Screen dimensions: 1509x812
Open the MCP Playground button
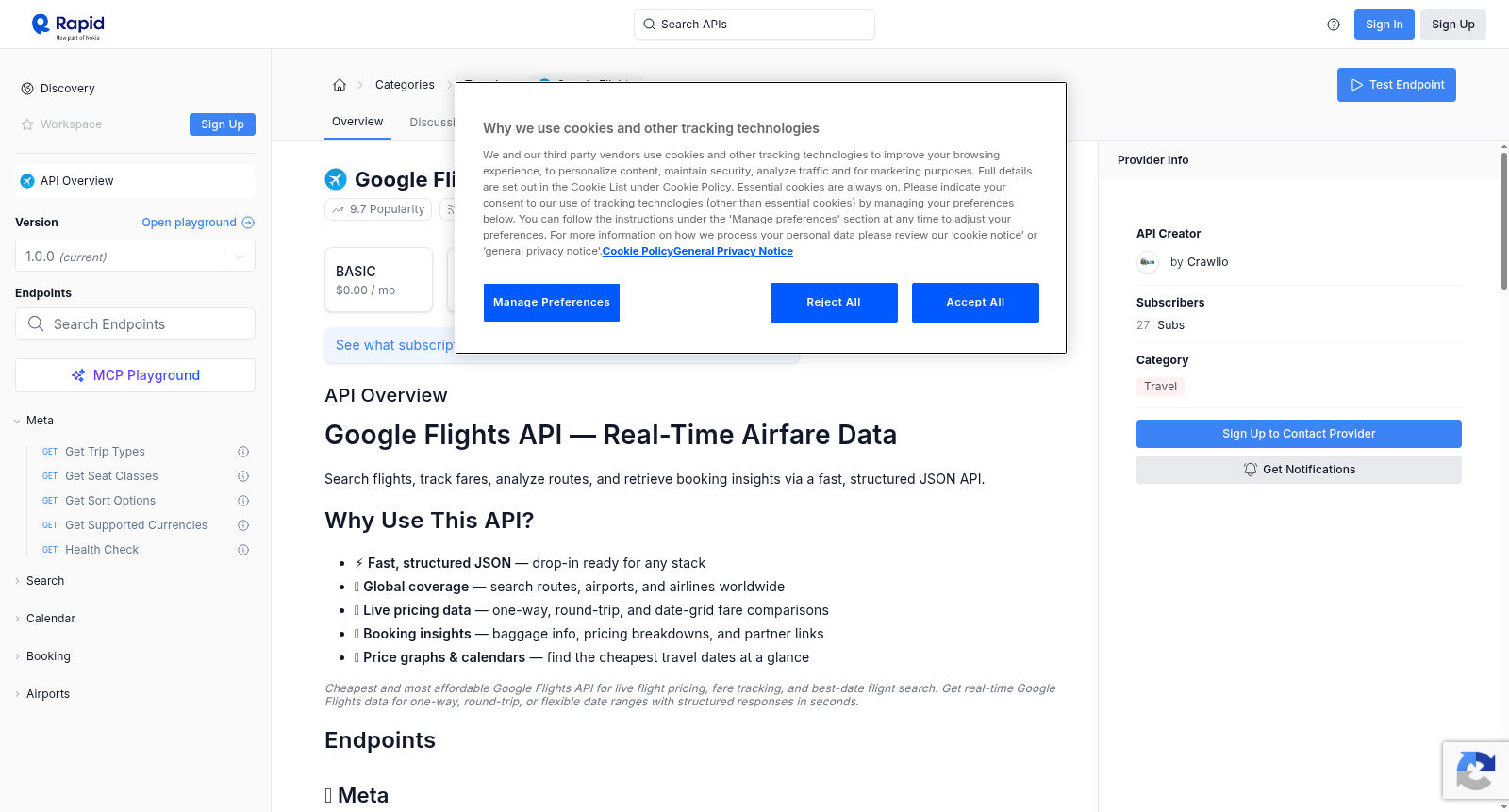[x=135, y=375]
